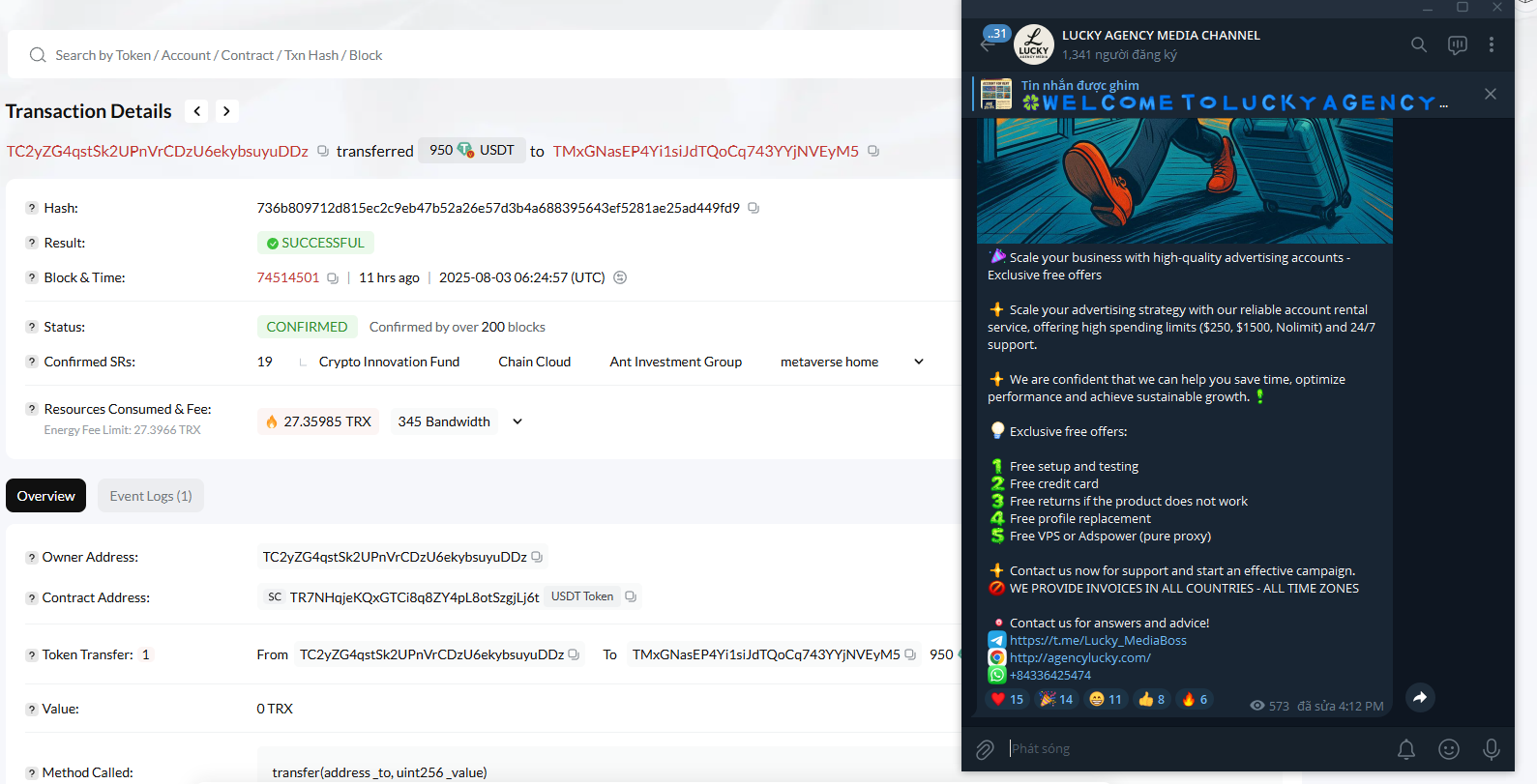The image size is (1537, 784).
Task: Open the walking-shoes post image
Action: tap(1185, 181)
